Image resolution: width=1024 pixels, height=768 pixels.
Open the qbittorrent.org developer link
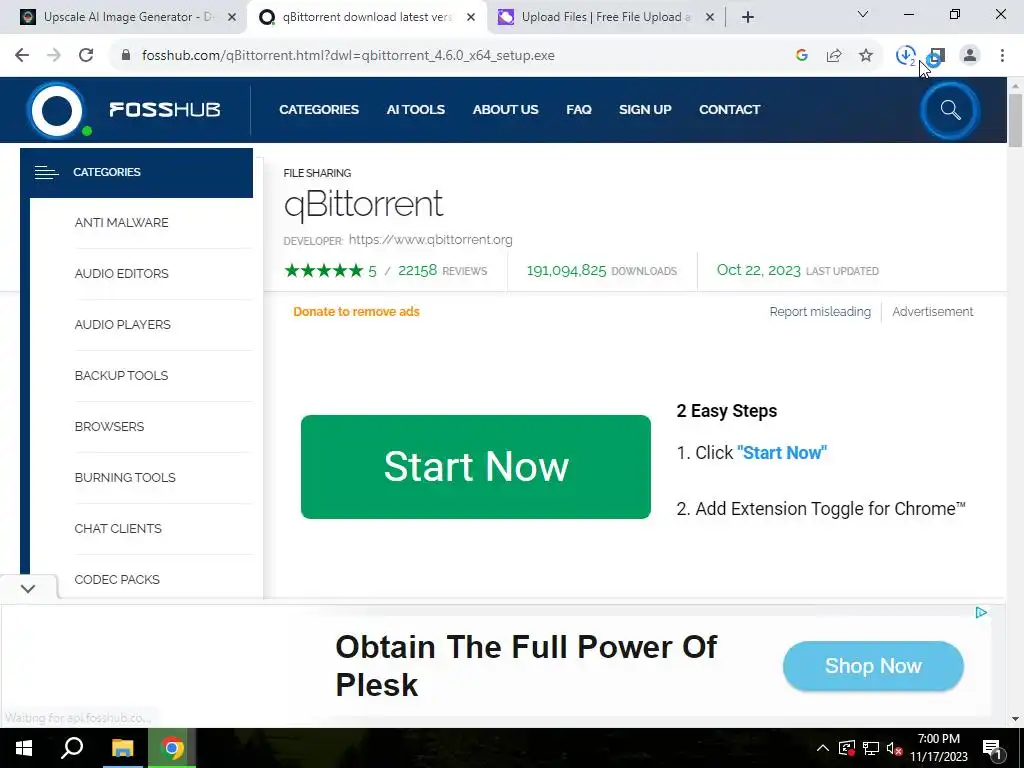[430, 240]
